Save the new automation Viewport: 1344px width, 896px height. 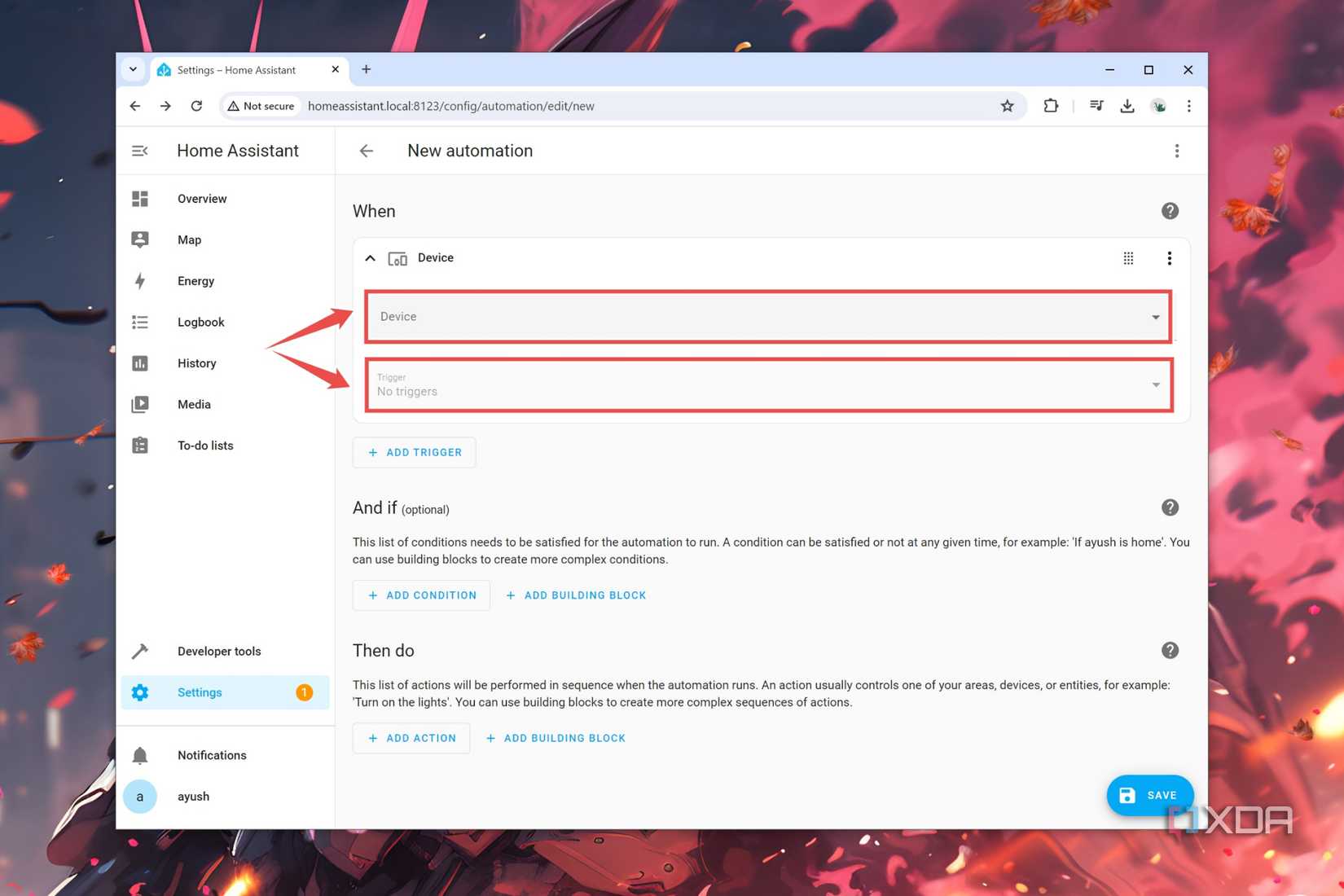coord(1149,795)
